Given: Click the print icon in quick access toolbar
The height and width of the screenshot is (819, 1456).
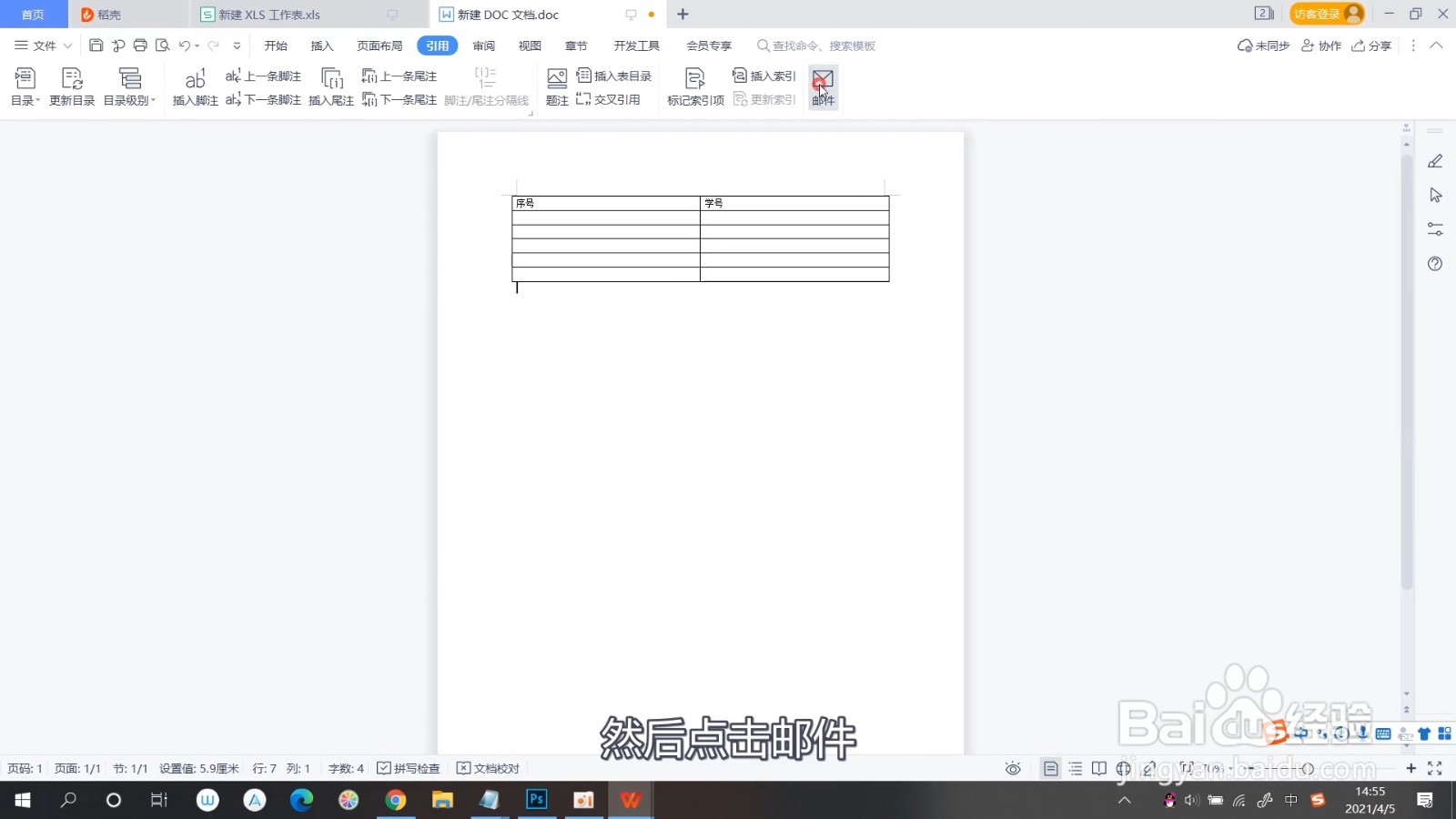Looking at the screenshot, I should (x=140, y=45).
